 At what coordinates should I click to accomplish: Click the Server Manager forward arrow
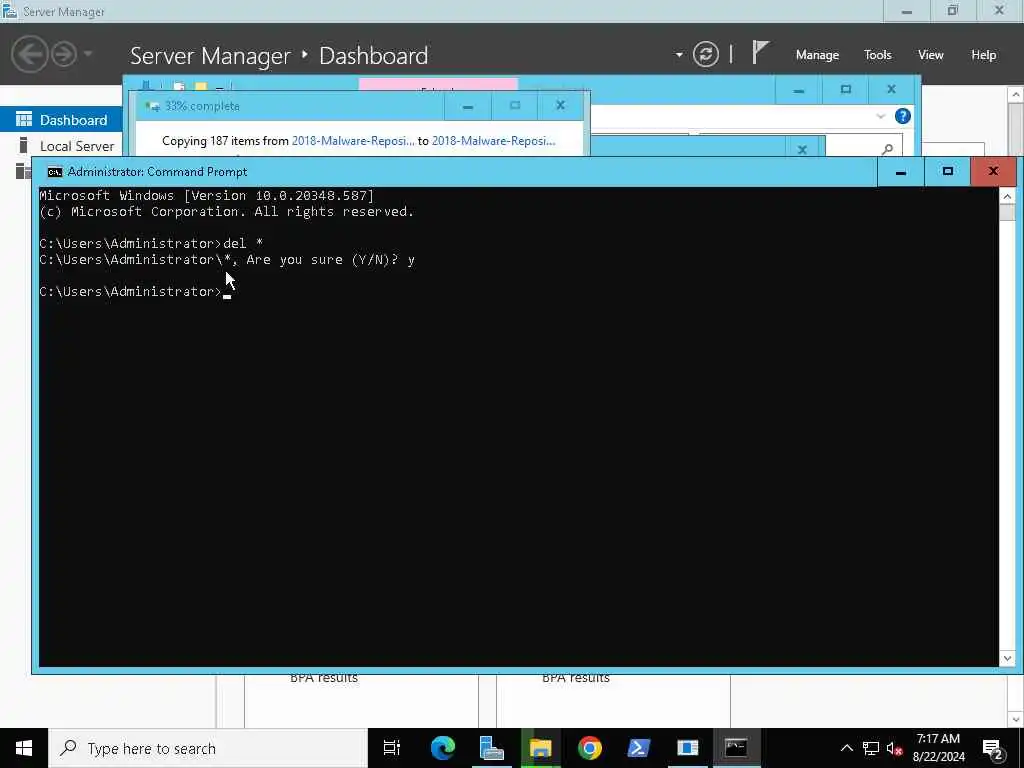[x=64, y=54]
